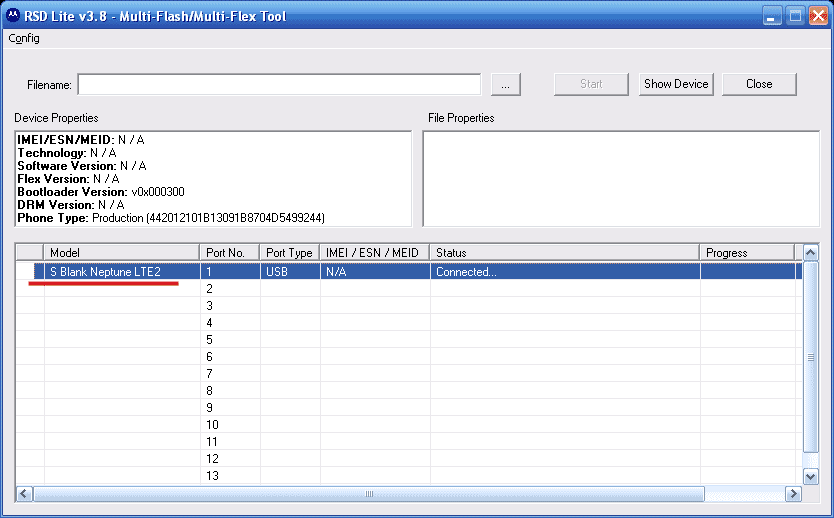The height and width of the screenshot is (518, 834).
Task: Select port number 12 row
Action: coord(408,459)
